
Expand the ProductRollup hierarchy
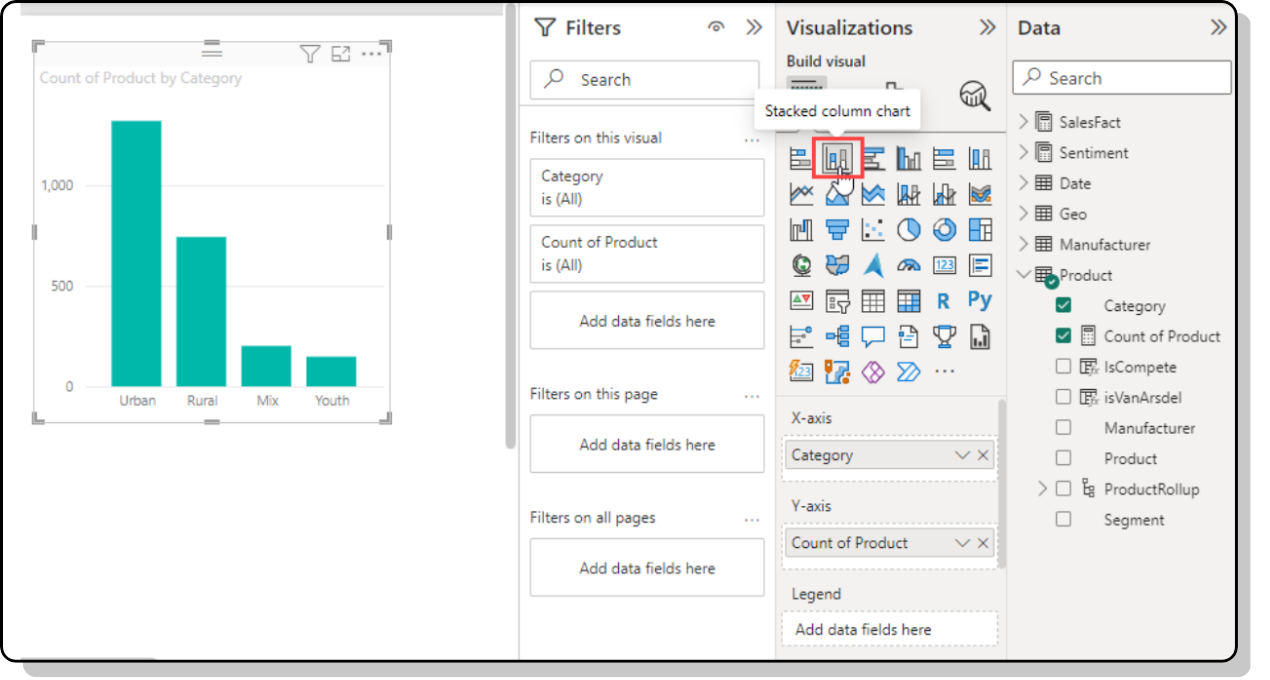tap(1043, 489)
